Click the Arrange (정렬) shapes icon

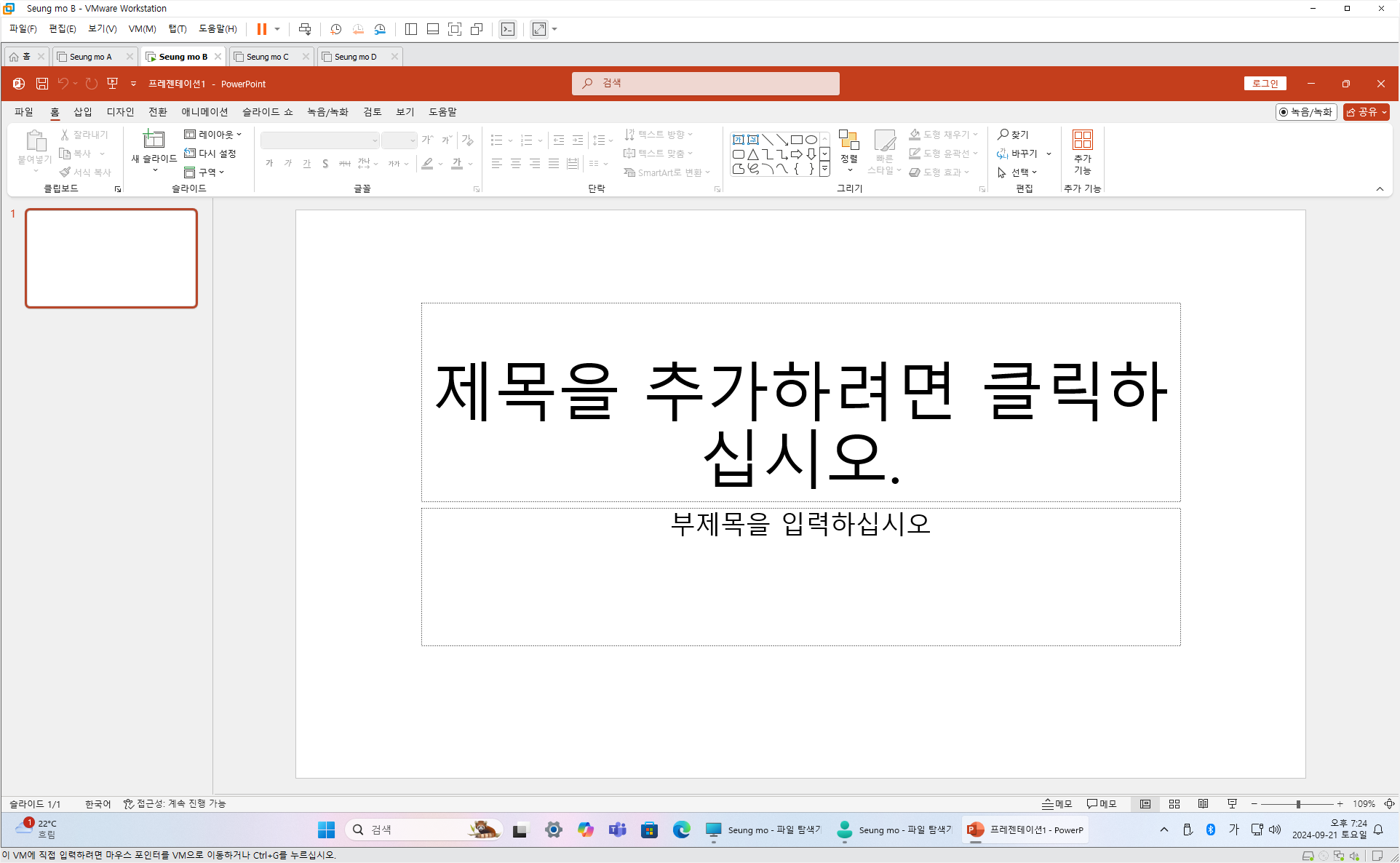(848, 141)
